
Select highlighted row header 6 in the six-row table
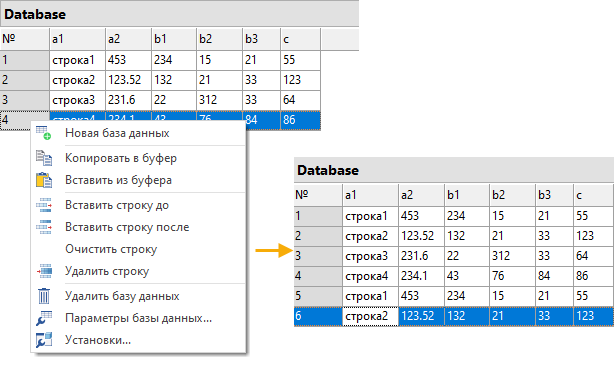pos(318,316)
